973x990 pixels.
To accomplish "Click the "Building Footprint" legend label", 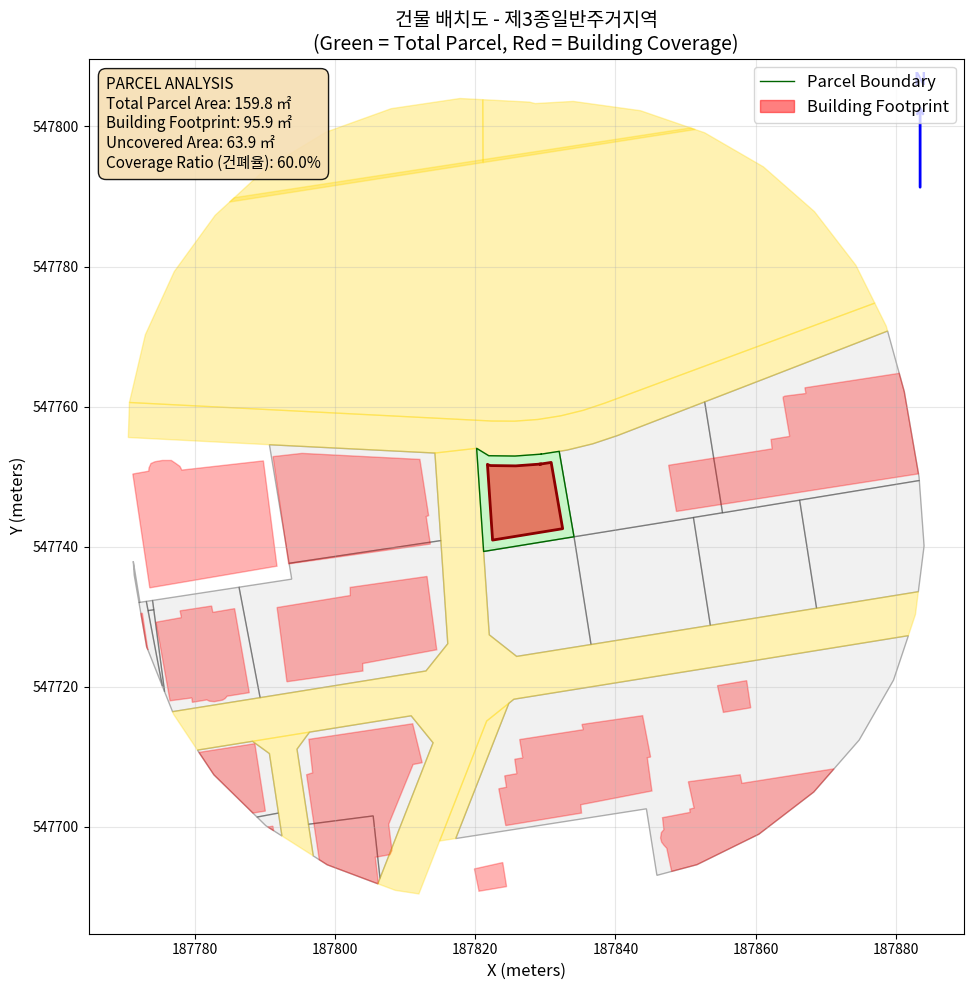I will tap(877, 106).
